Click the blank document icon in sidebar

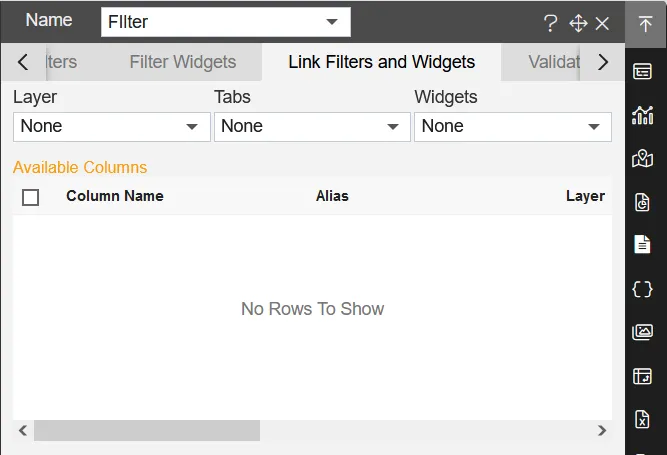(x=643, y=245)
